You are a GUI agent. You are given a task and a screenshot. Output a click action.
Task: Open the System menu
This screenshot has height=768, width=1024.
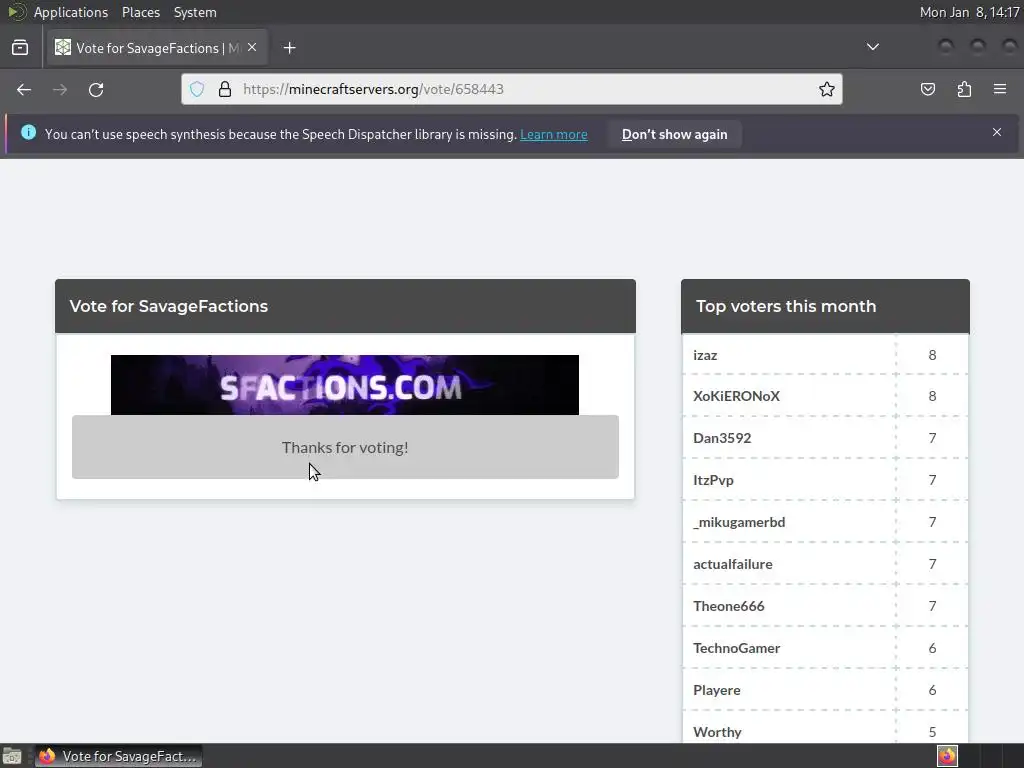pos(195,12)
